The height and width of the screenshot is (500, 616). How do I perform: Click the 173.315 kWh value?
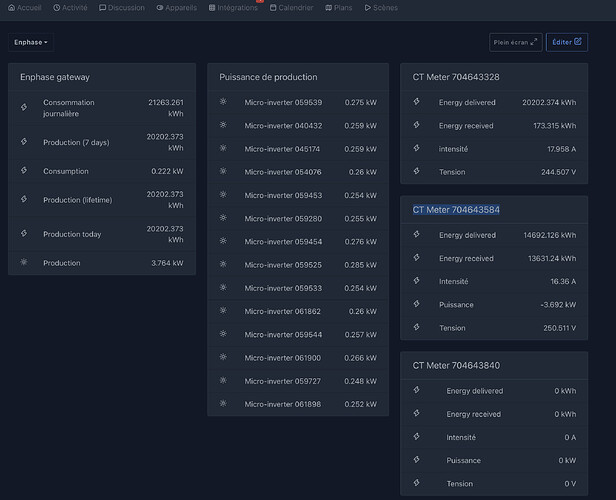[554, 126]
